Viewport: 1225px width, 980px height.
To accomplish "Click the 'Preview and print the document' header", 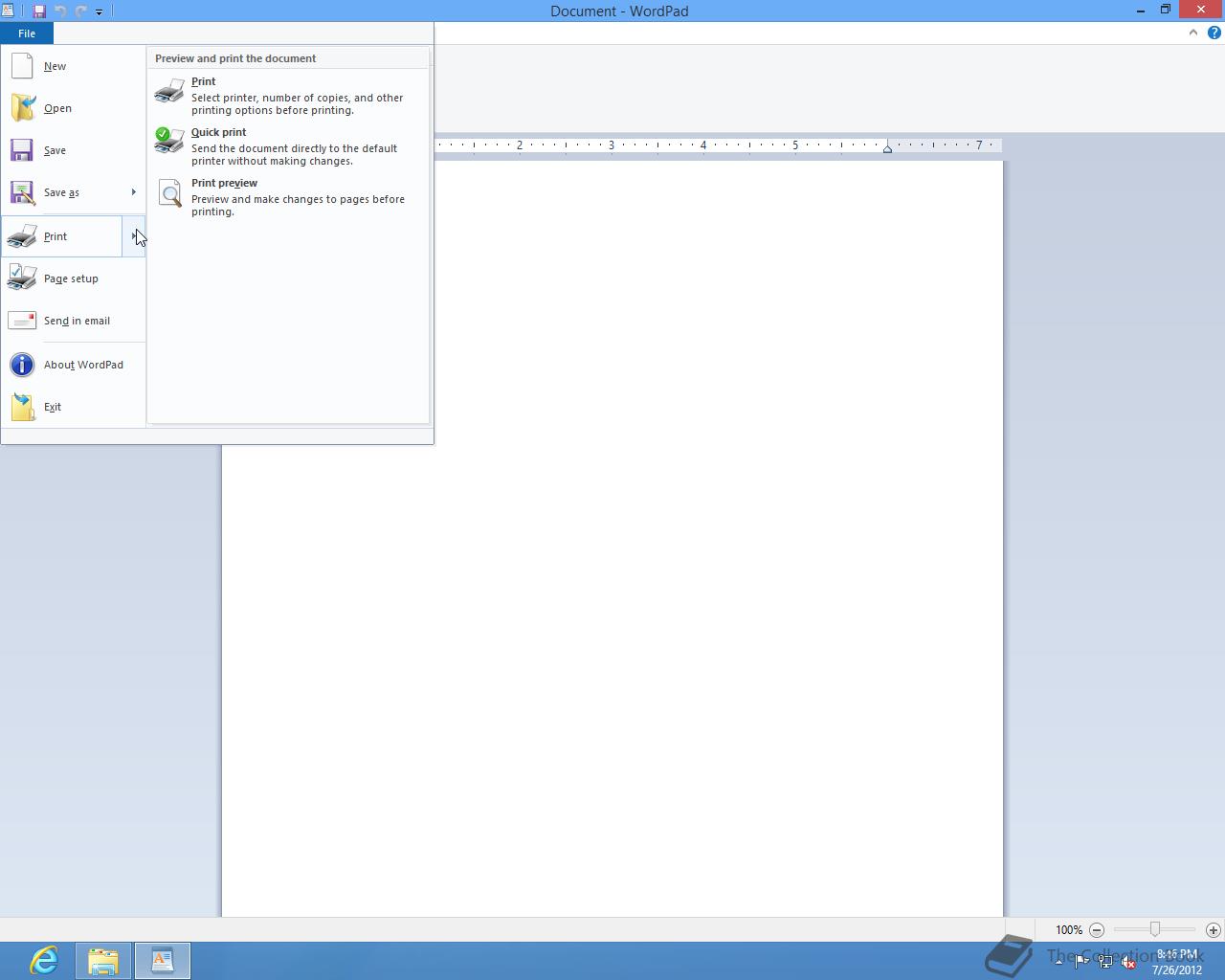I will [235, 58].
